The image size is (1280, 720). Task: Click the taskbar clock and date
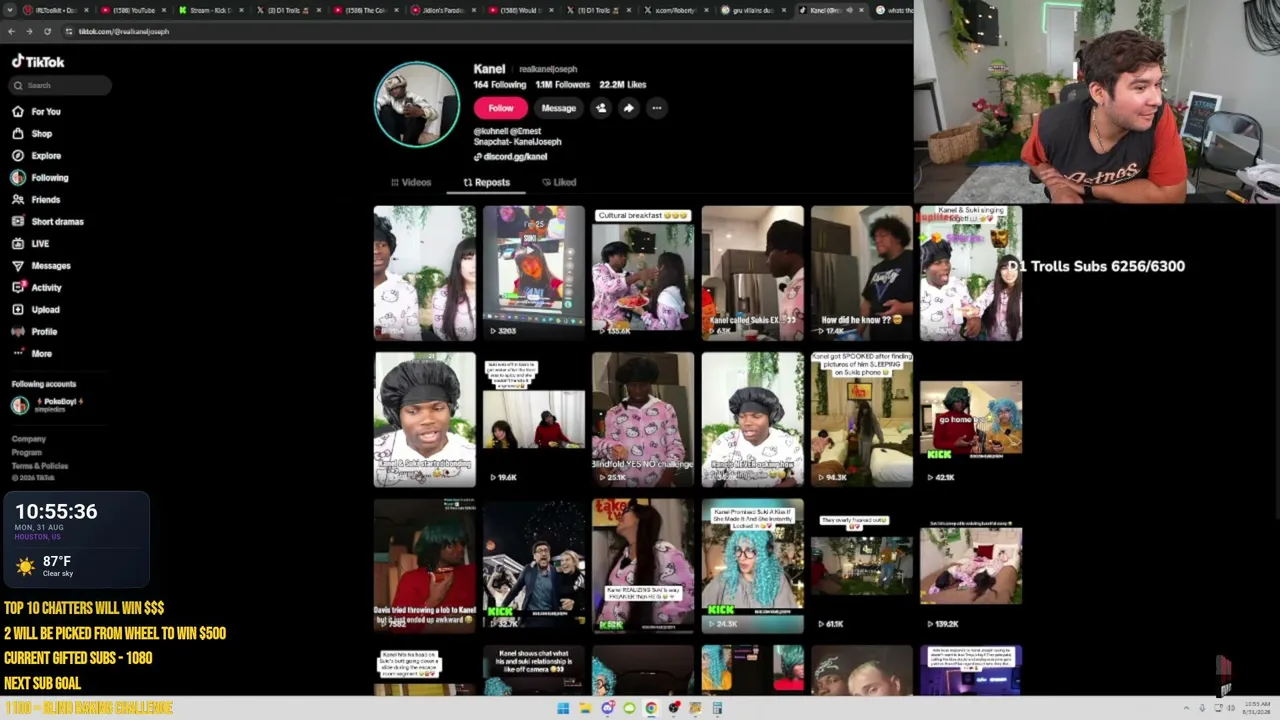[x=1258, y=709]
